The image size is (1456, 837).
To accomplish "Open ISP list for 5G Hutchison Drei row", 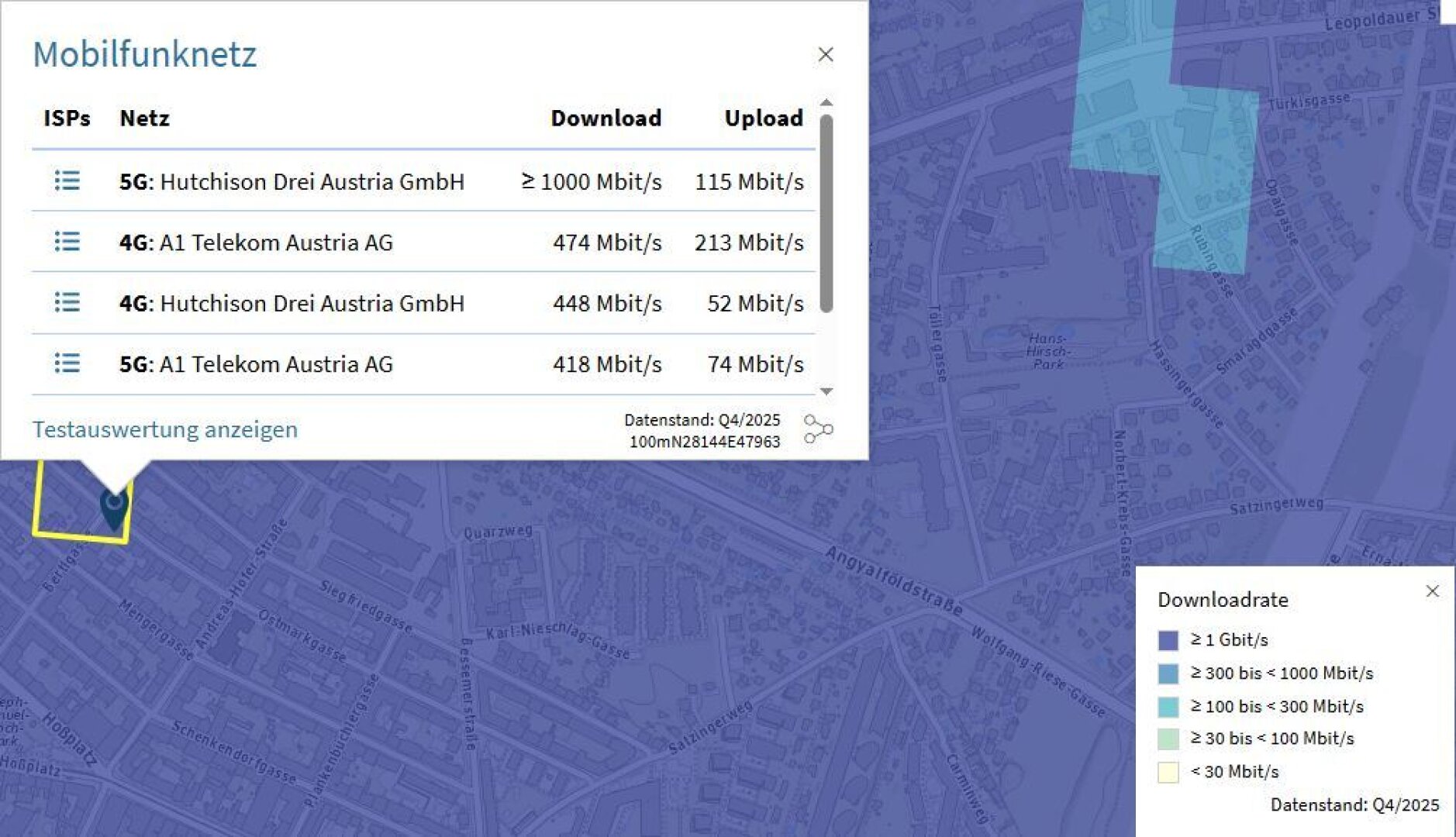I will 67,181.
